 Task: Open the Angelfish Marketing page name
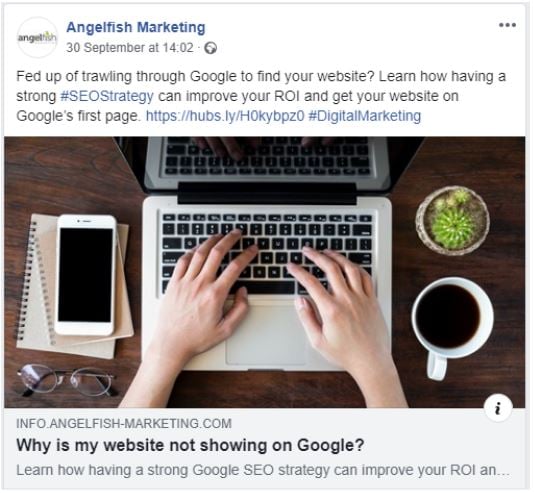[136, 27]
